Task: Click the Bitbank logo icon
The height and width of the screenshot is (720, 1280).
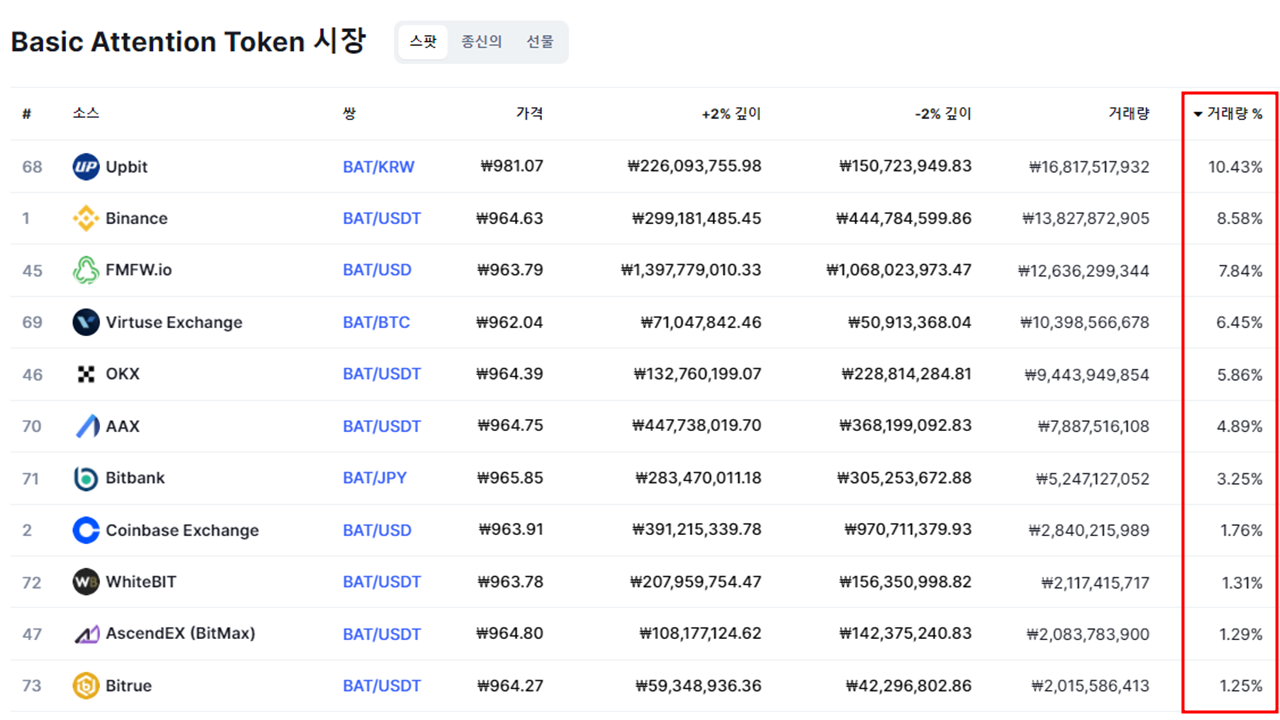Action: point(86,478)
